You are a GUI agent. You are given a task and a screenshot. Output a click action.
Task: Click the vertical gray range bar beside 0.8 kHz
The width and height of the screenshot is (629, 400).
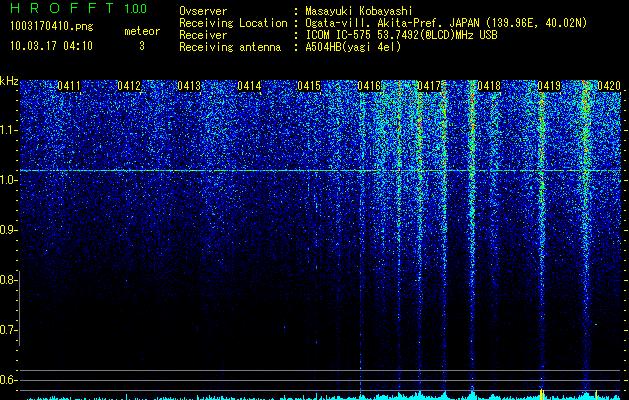[19, 308]
